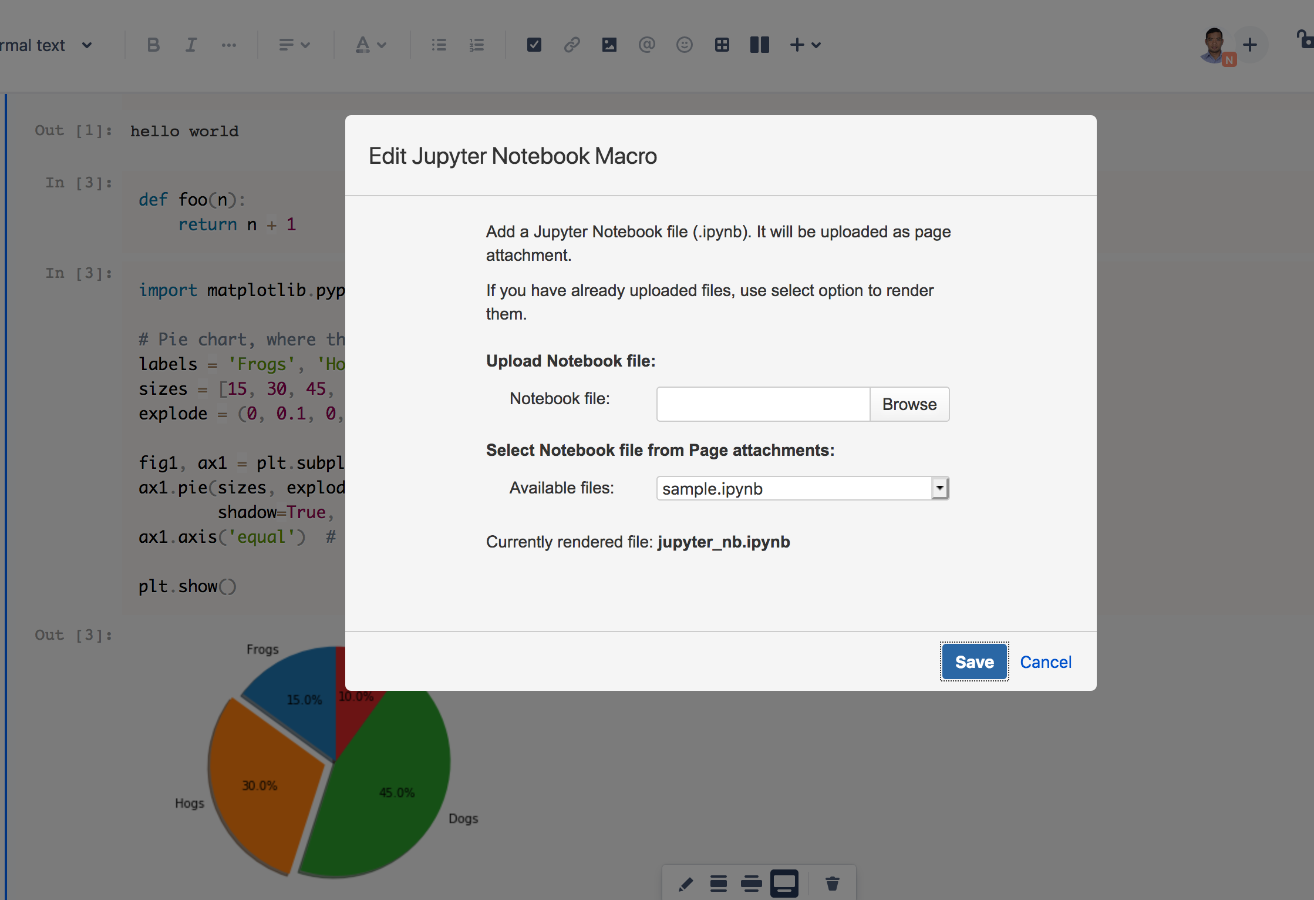Save the Jupyter Notebook macro settings
This screenshot has height=900, width=1314.
point(974,661)
